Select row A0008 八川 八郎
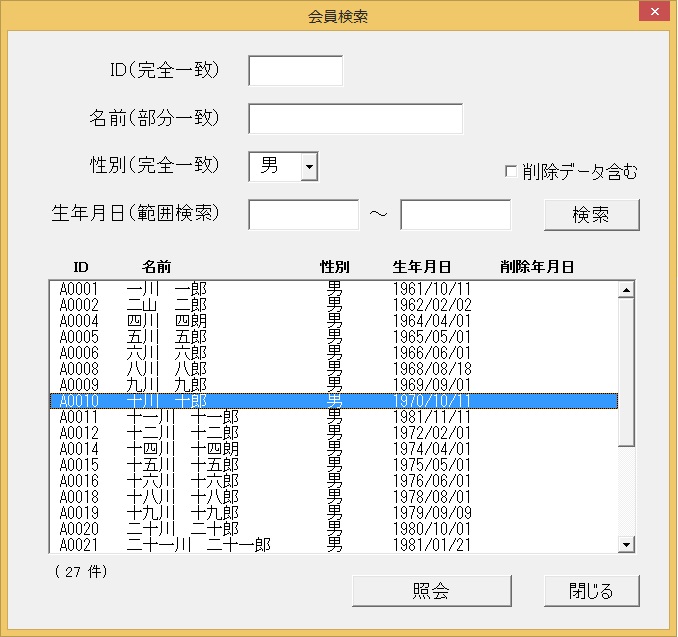Image resolution: width=678 pixels, height=637 pixels. click(334, 369)
